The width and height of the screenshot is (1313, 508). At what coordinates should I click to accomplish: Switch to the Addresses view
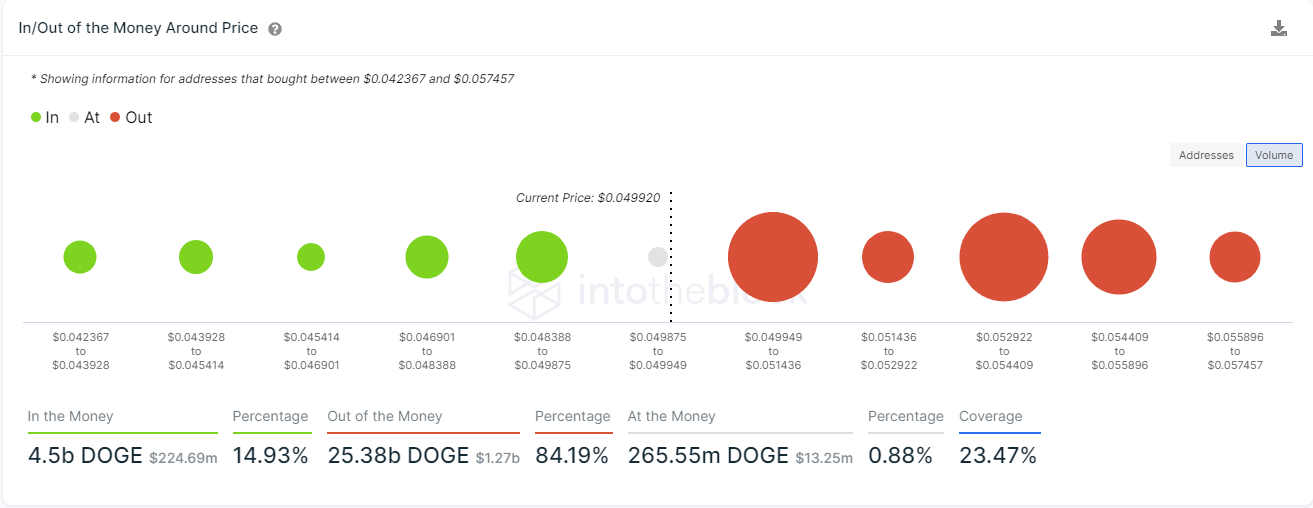tap(1206, 155)
